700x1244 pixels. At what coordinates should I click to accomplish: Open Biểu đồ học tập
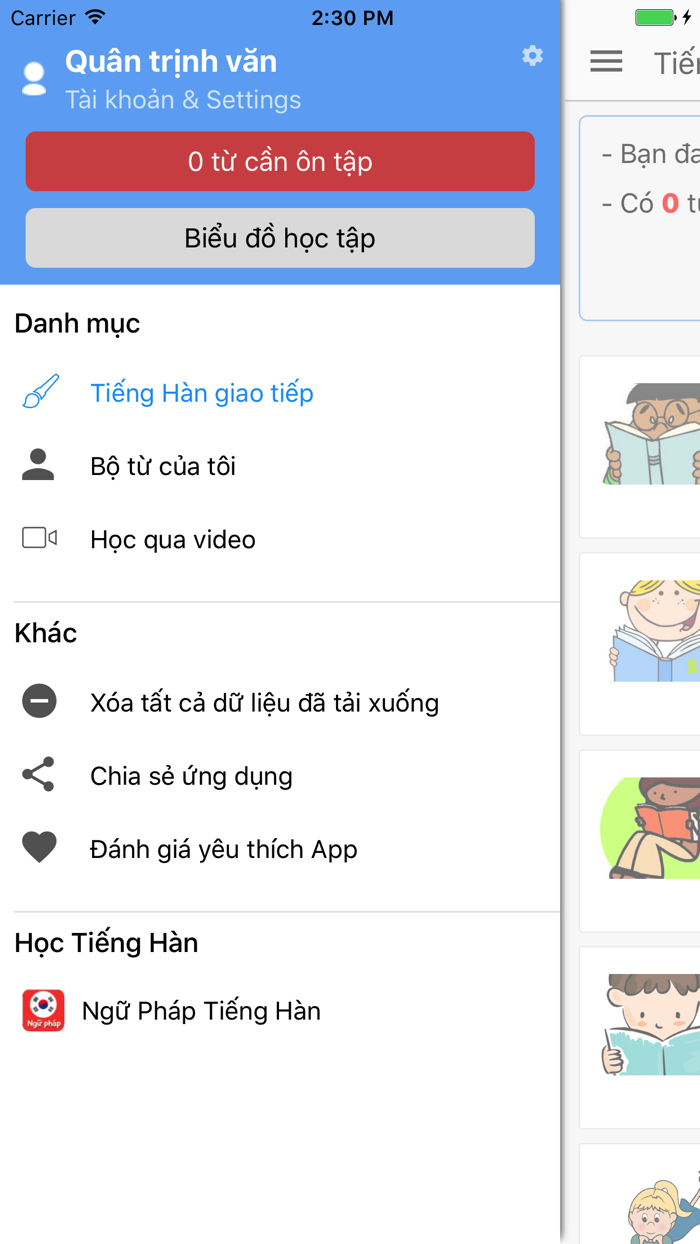280,238
